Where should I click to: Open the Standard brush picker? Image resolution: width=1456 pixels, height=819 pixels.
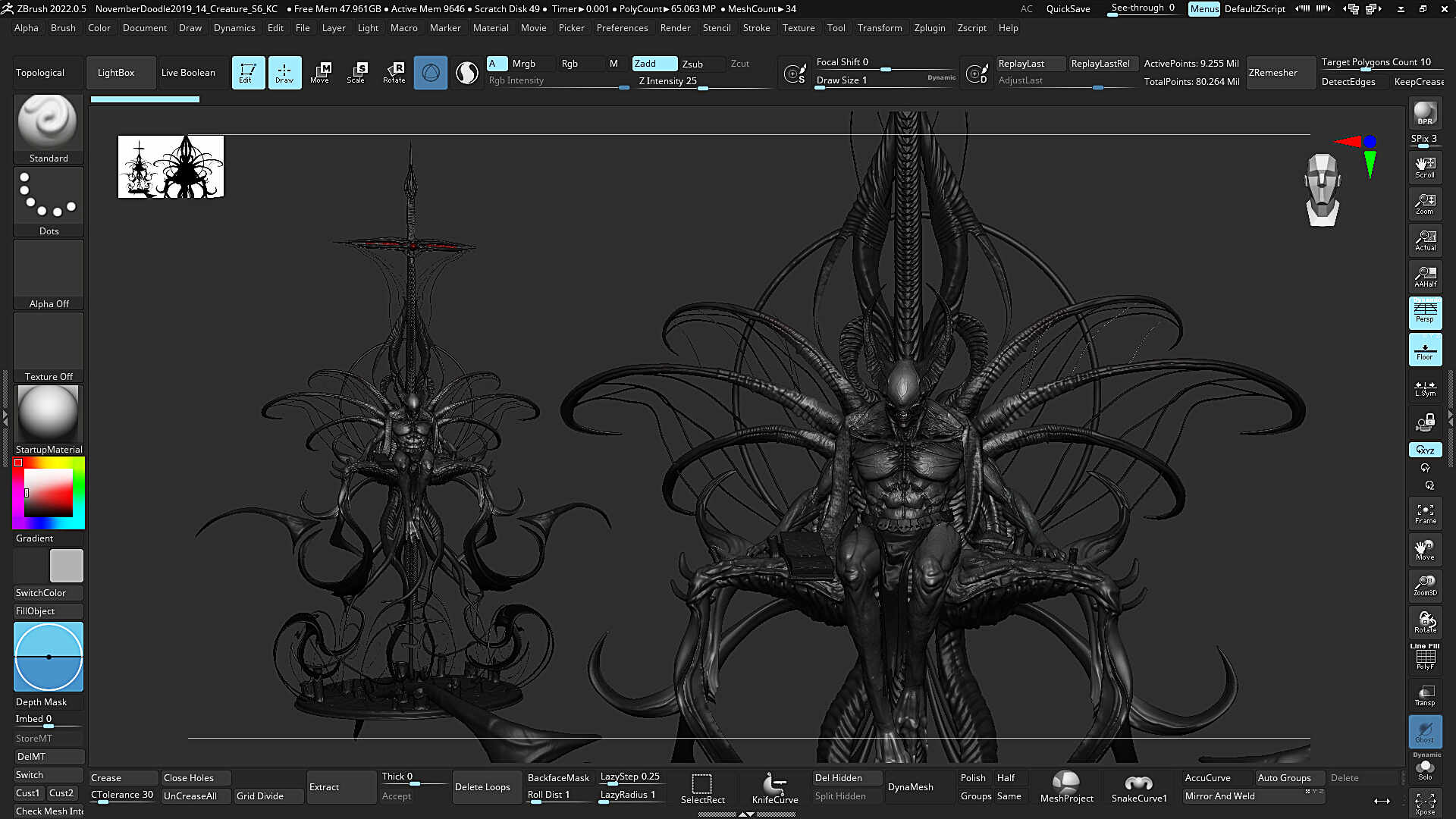pos(49,129)
